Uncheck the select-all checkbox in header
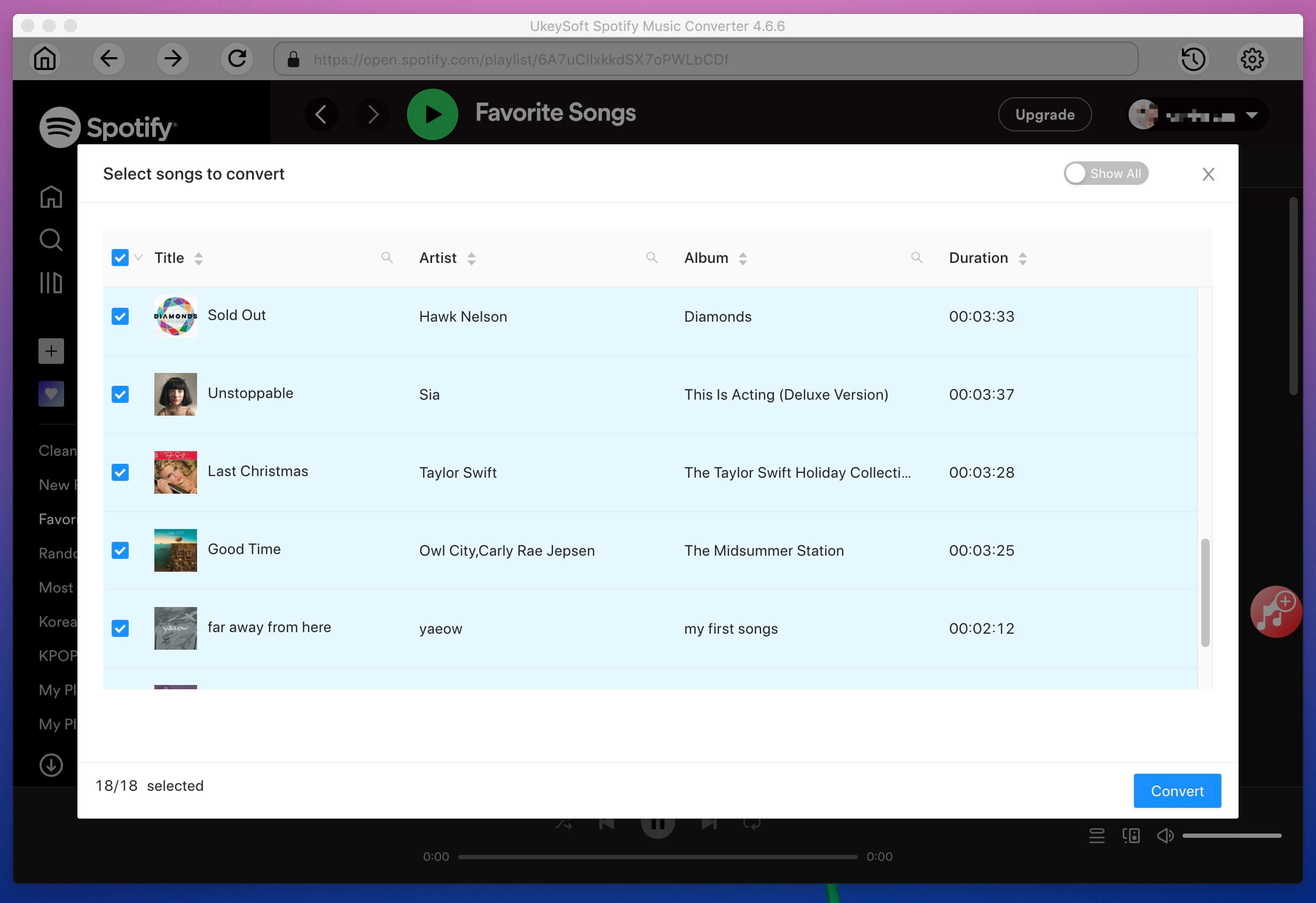 [120, 257]
